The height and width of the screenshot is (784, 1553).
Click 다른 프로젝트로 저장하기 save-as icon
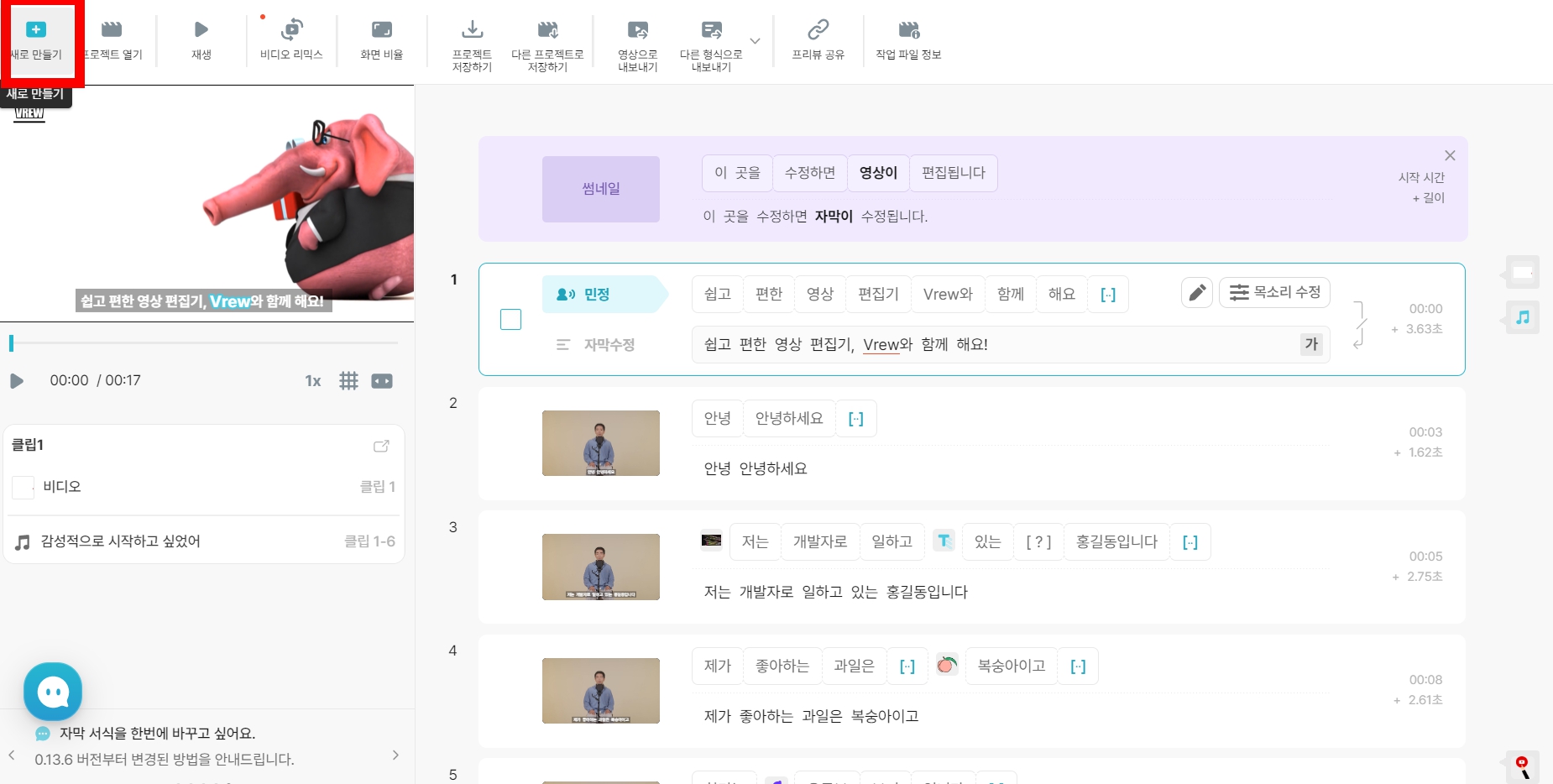(x=547, y=30)
